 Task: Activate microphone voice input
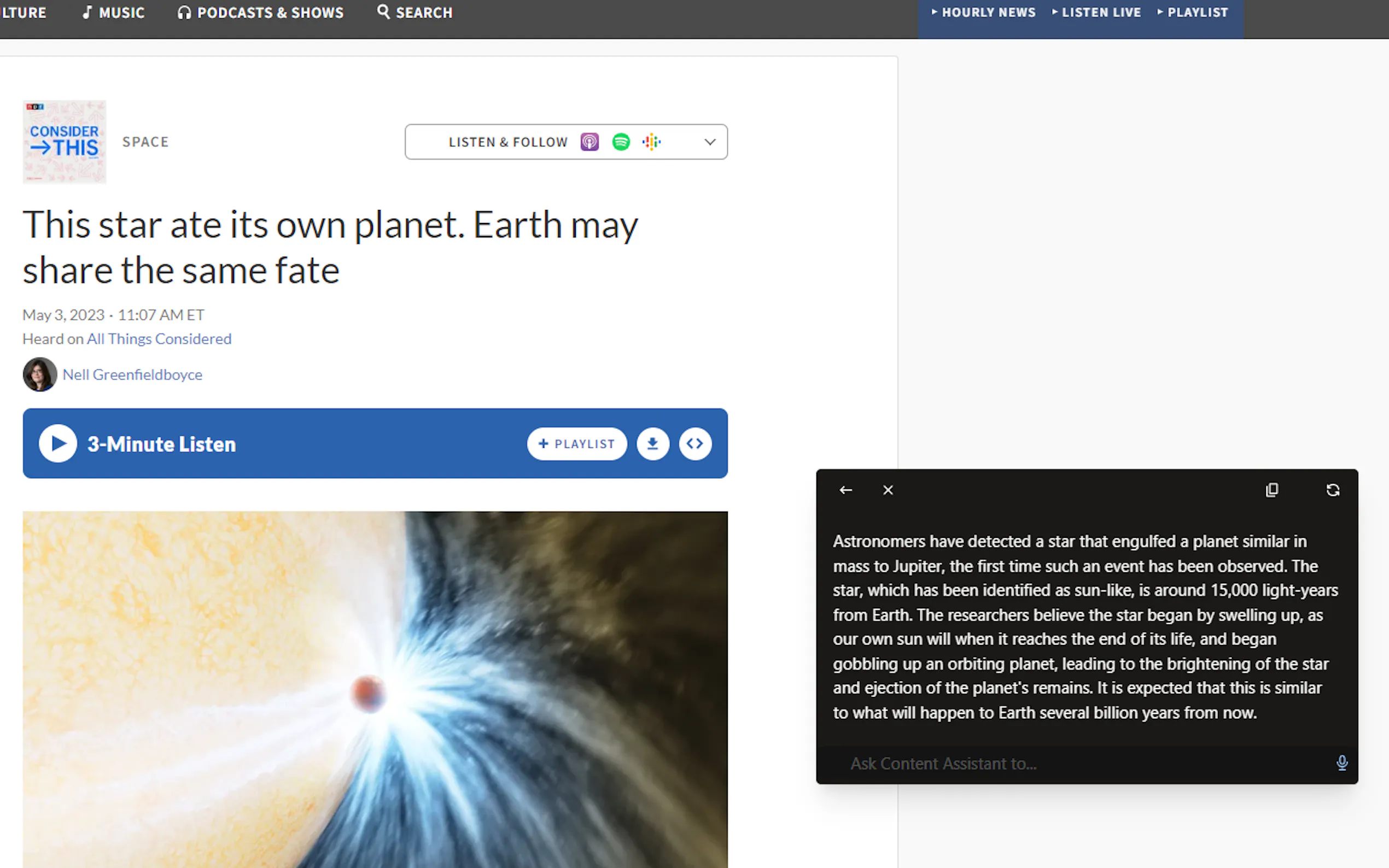[1341, 763]
